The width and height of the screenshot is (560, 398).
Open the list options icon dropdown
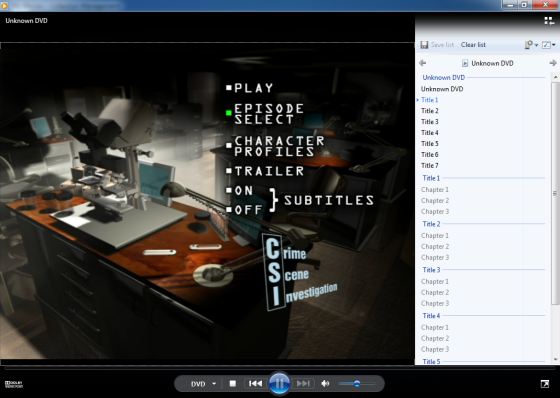[531, 45]
